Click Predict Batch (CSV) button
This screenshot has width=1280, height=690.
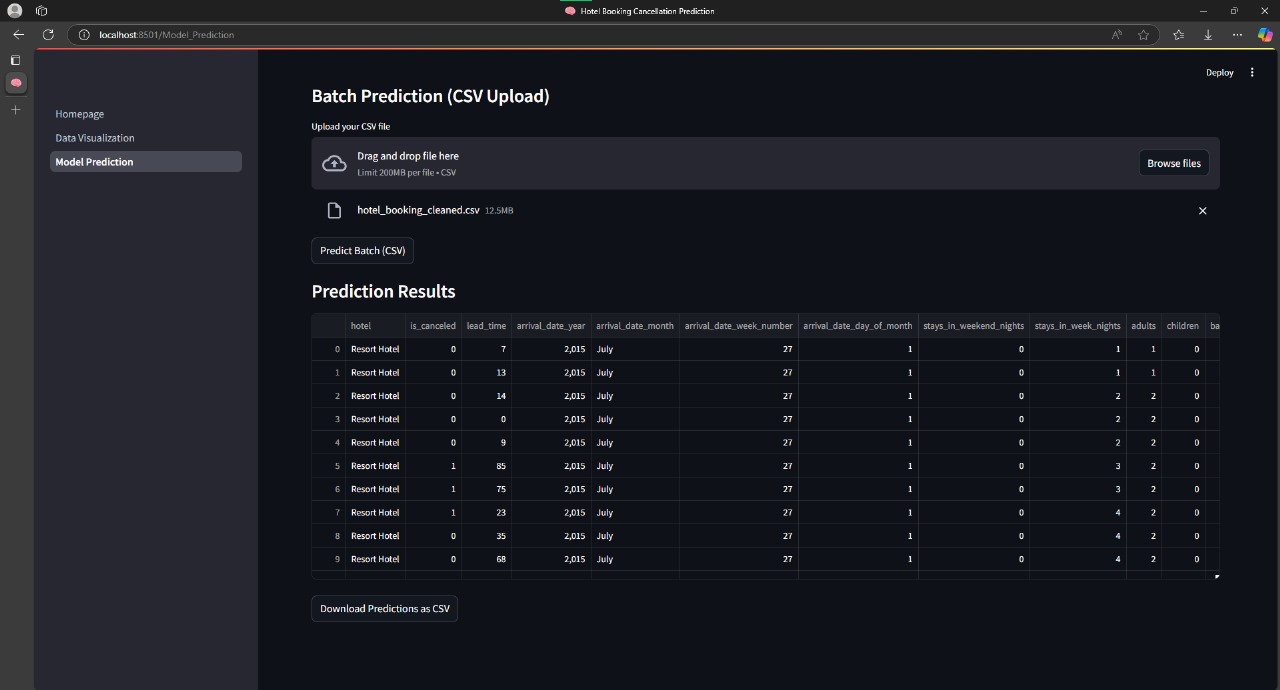[362, 250]
